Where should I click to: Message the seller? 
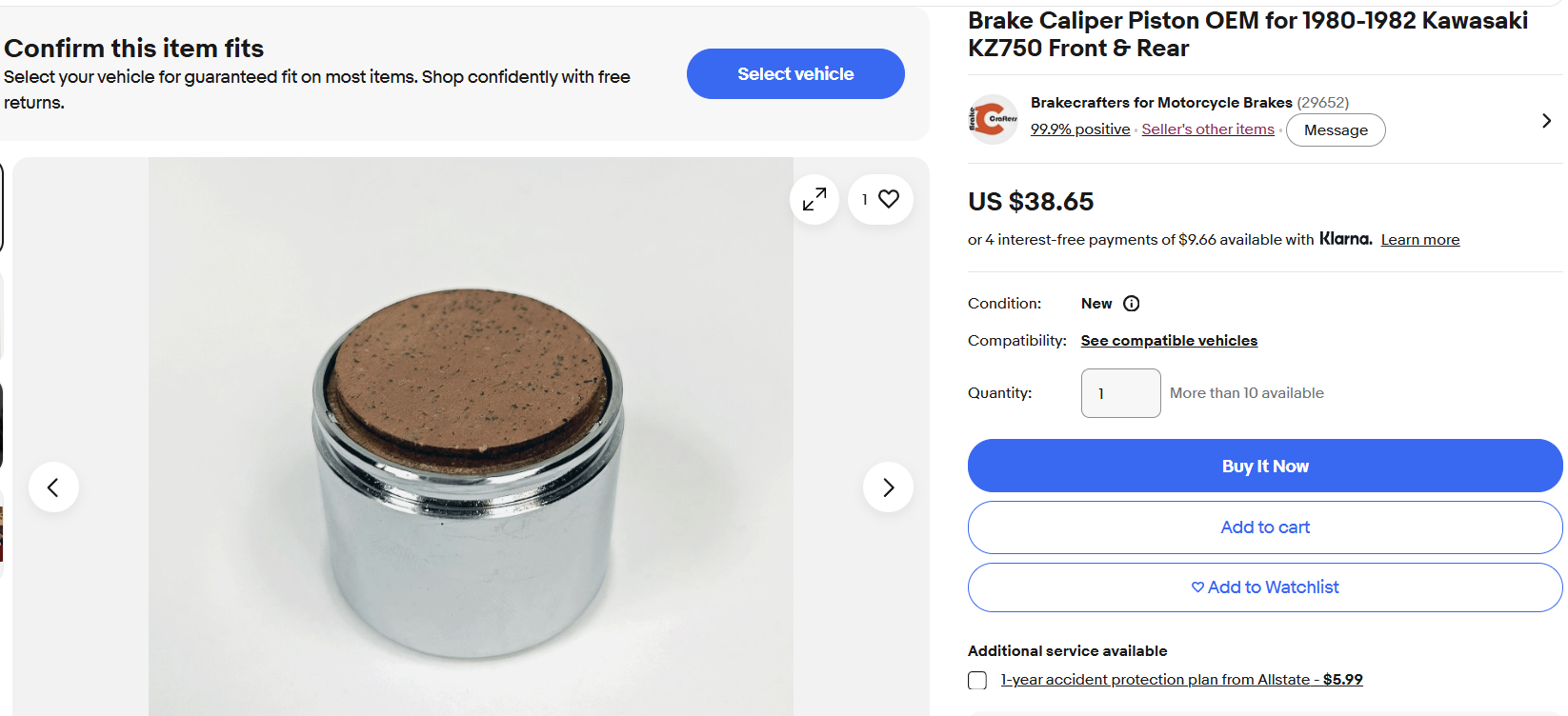pos(1336,129)
